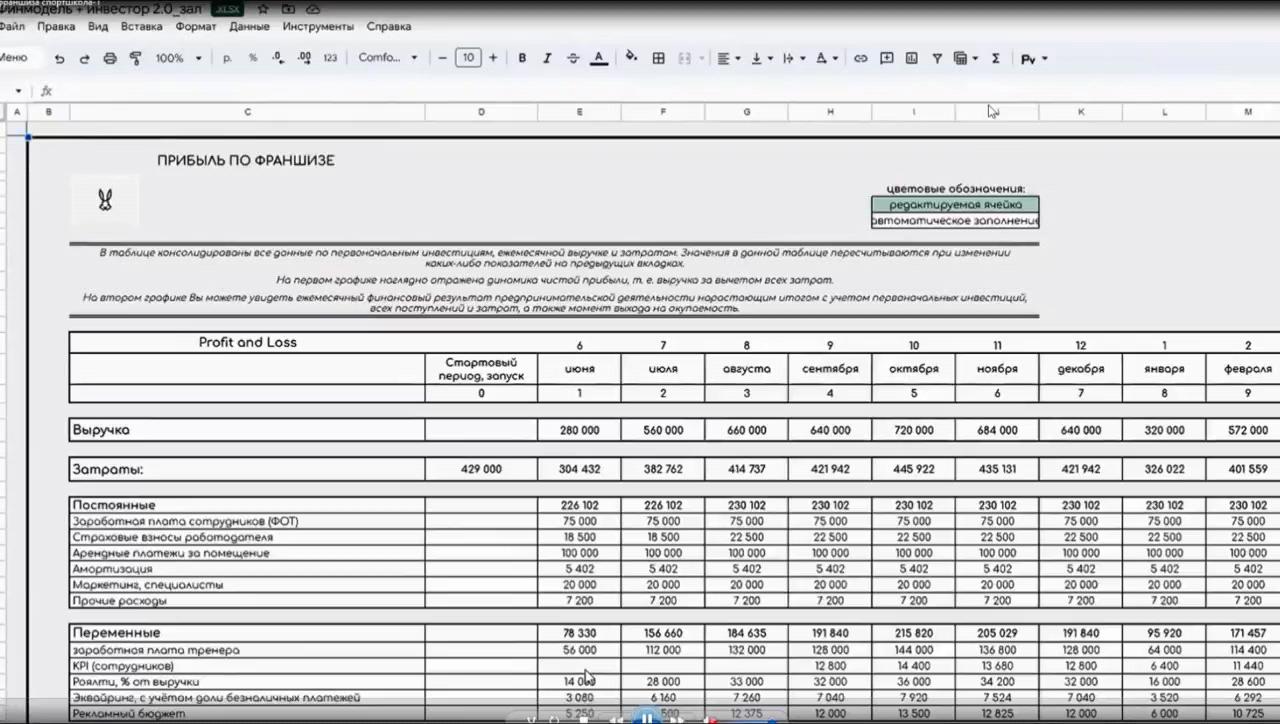The width and height of the screenshot is (1280, 724).
Task: Click the 'Выручка' row label
Action: [x=100, y=430]
